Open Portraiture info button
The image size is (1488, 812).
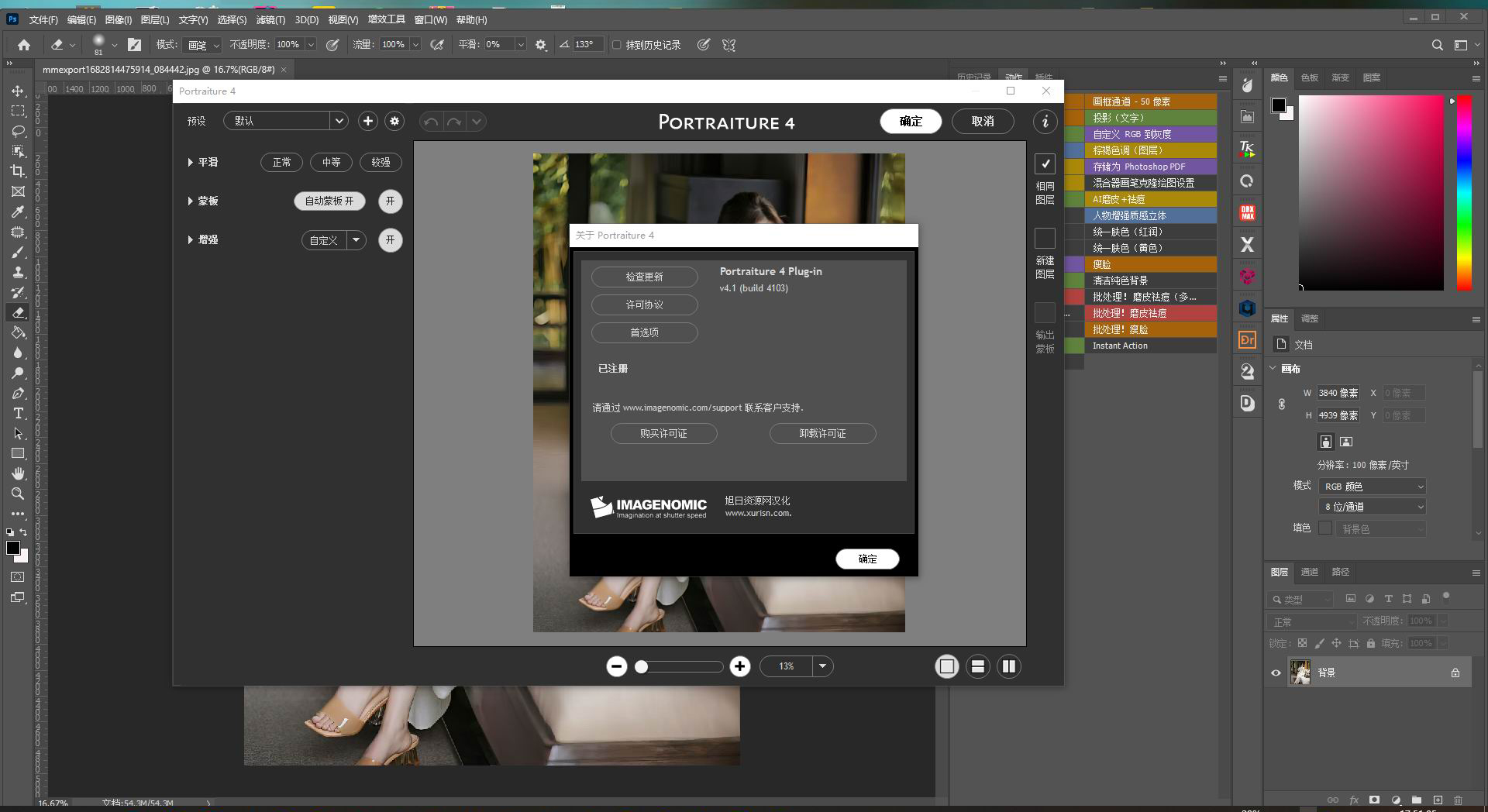[x=1045, y=121]
